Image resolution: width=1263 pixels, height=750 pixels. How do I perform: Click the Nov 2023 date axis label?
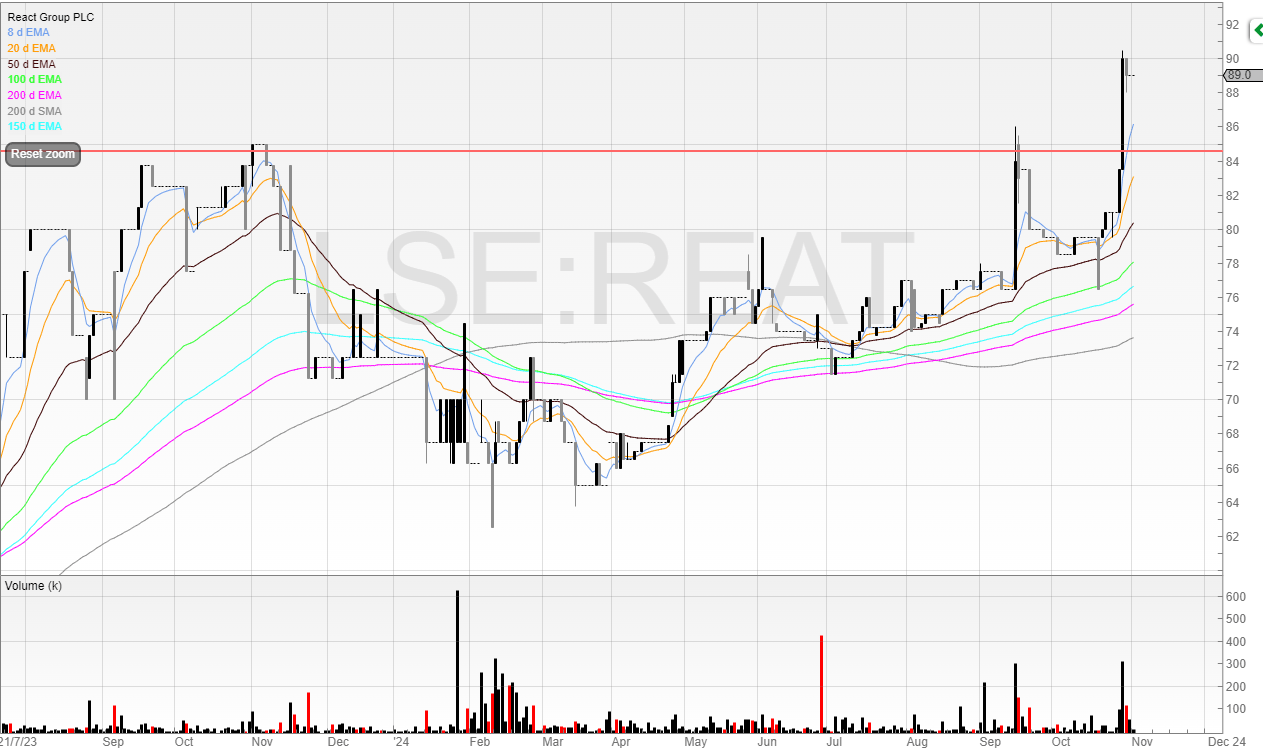(x=261, y=742)
